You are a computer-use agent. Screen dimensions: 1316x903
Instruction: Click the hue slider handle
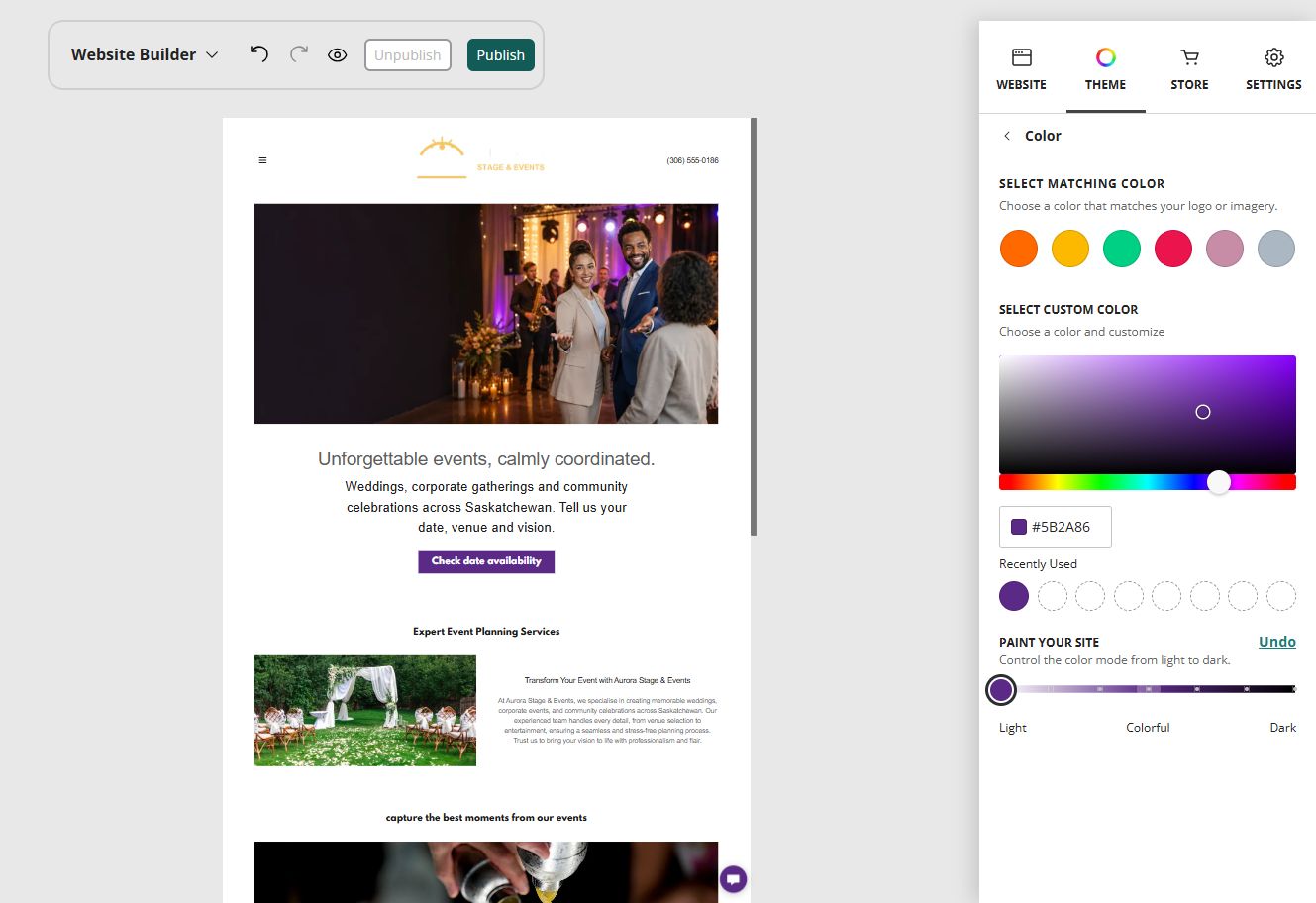1219,482
